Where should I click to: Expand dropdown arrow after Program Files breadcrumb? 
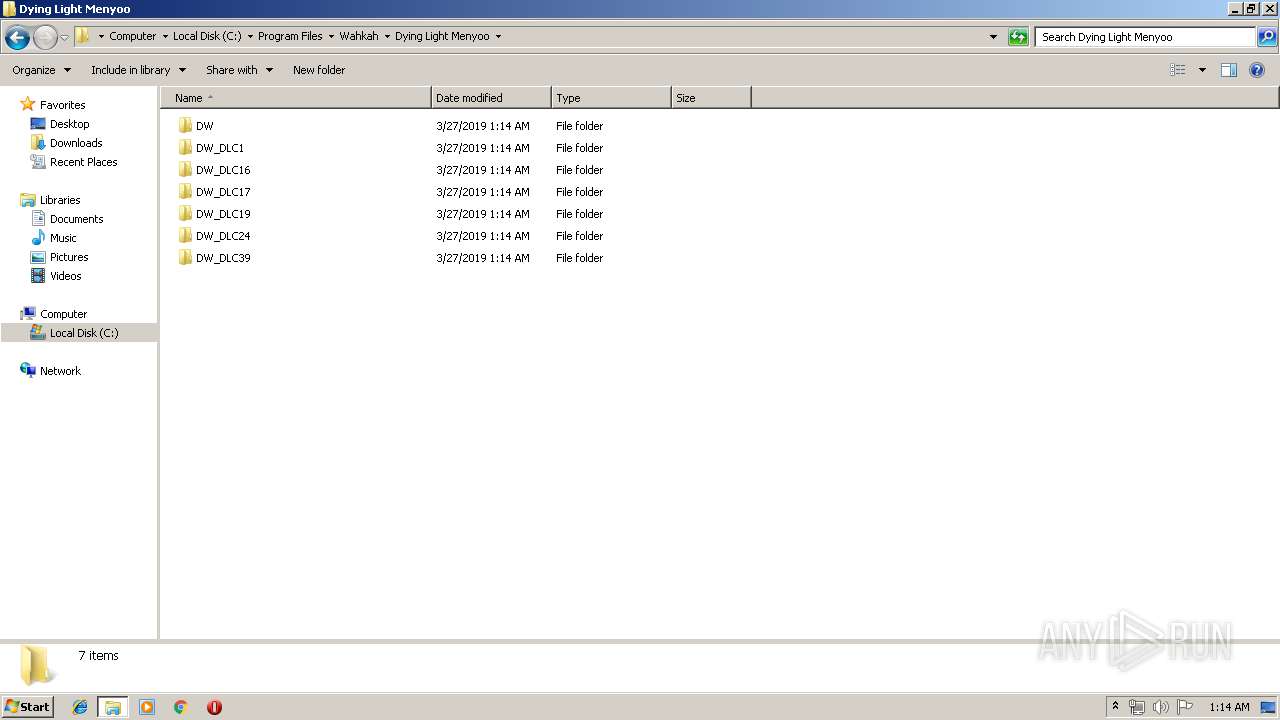pos(331,36)
